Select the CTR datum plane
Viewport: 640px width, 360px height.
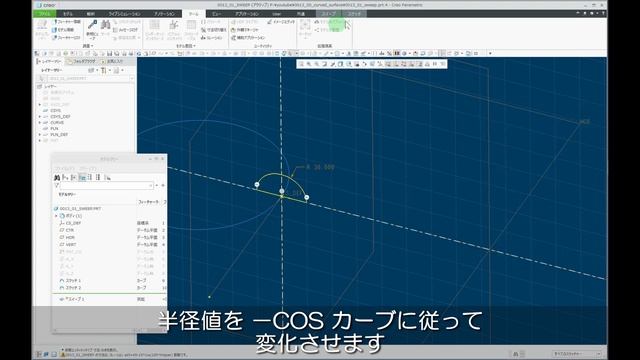tap(70, 230)
